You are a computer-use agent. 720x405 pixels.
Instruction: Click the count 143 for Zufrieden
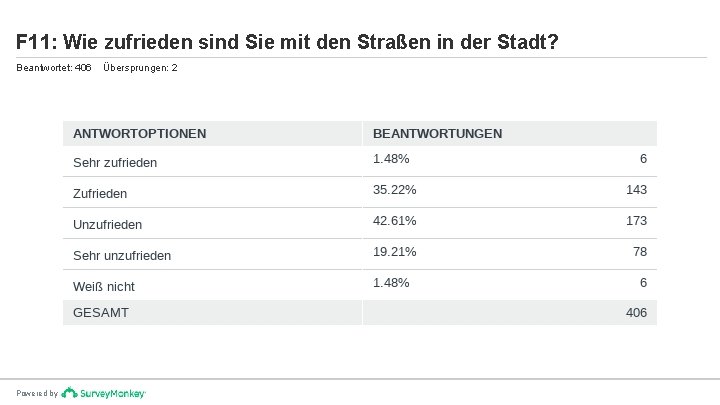point(636,190)
